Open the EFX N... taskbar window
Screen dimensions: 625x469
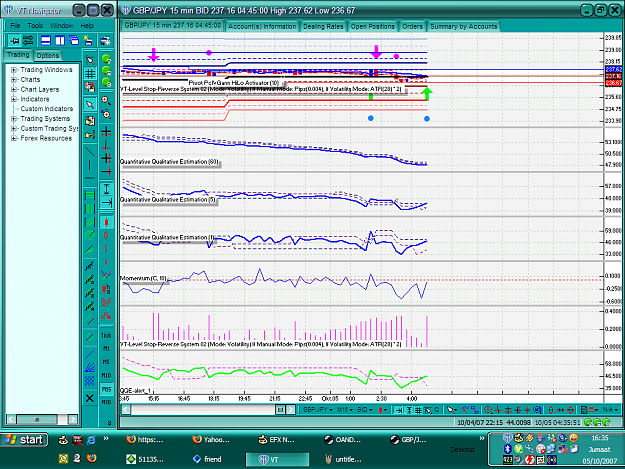pos(277,440)
